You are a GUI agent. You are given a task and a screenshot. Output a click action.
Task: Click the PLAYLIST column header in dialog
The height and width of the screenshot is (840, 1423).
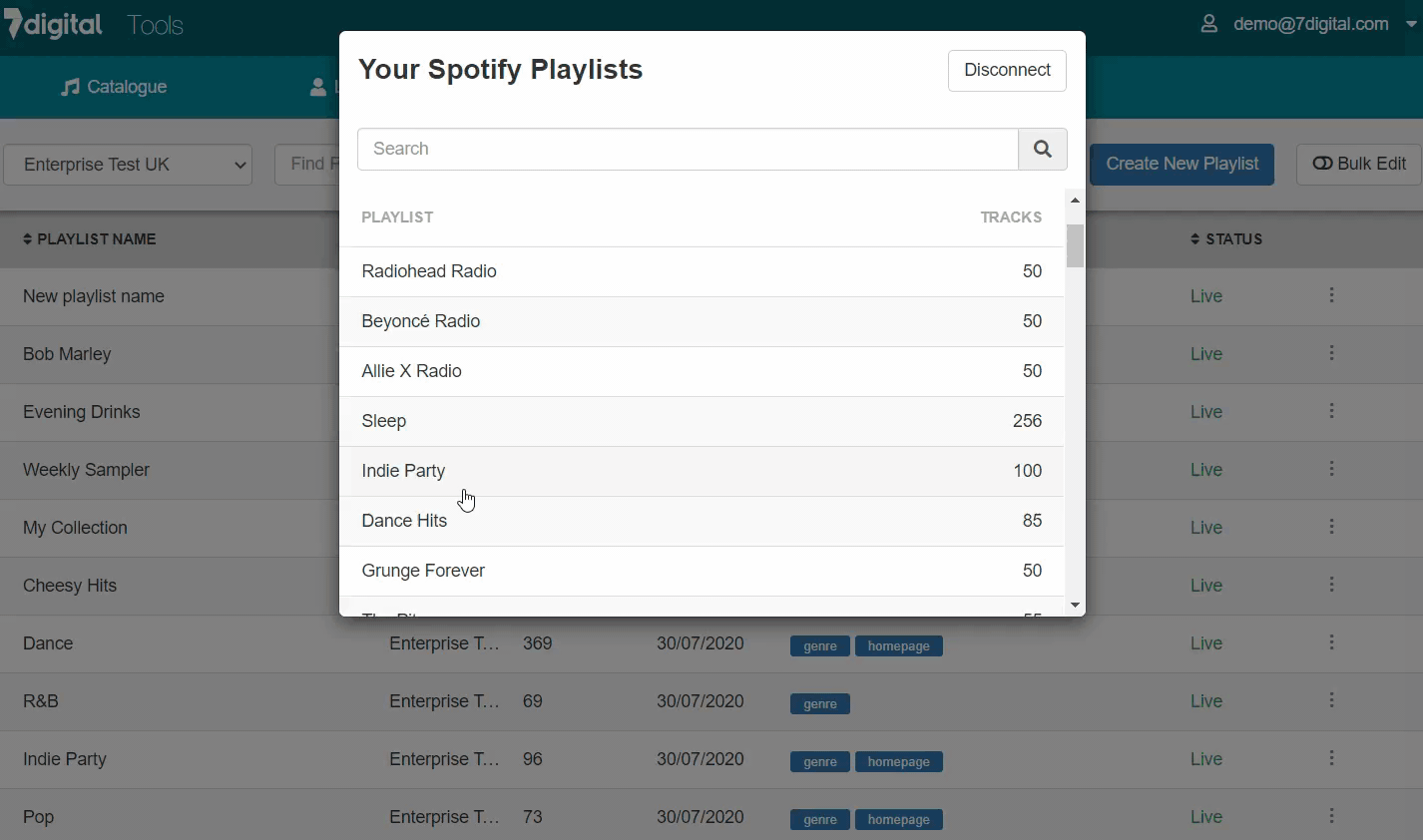pos(397,217)
